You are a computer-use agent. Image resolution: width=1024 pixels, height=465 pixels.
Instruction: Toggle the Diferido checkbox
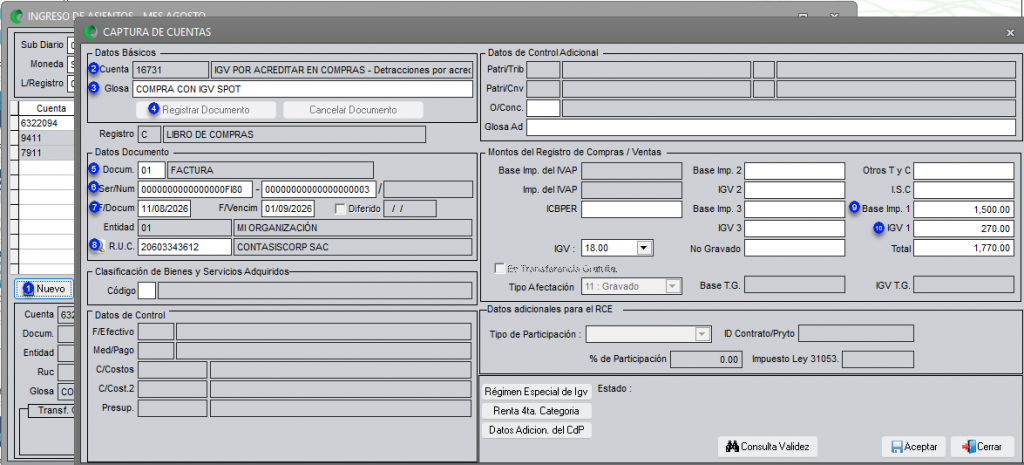pyautogui.click(x=340, y=209)
